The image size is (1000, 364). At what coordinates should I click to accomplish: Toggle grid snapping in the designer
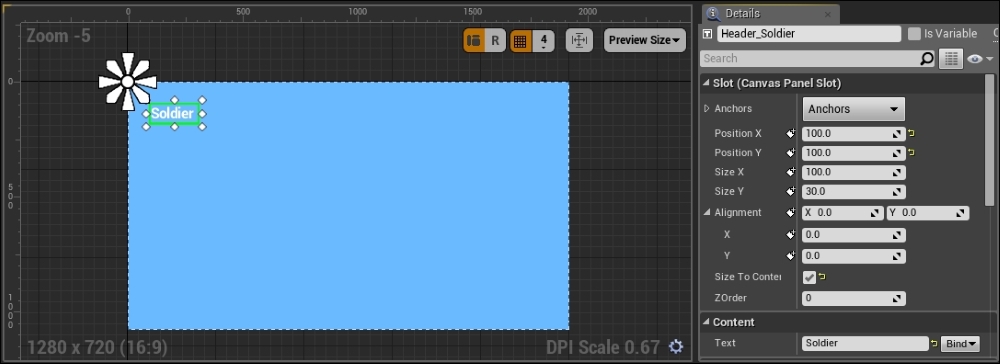coord(520,41)
